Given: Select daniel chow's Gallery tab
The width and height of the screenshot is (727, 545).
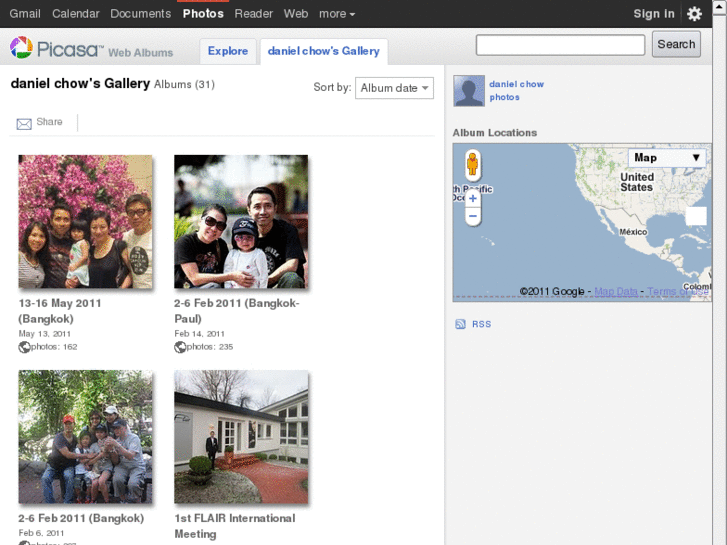Looking at the screenshot, I should pos(323,51).
